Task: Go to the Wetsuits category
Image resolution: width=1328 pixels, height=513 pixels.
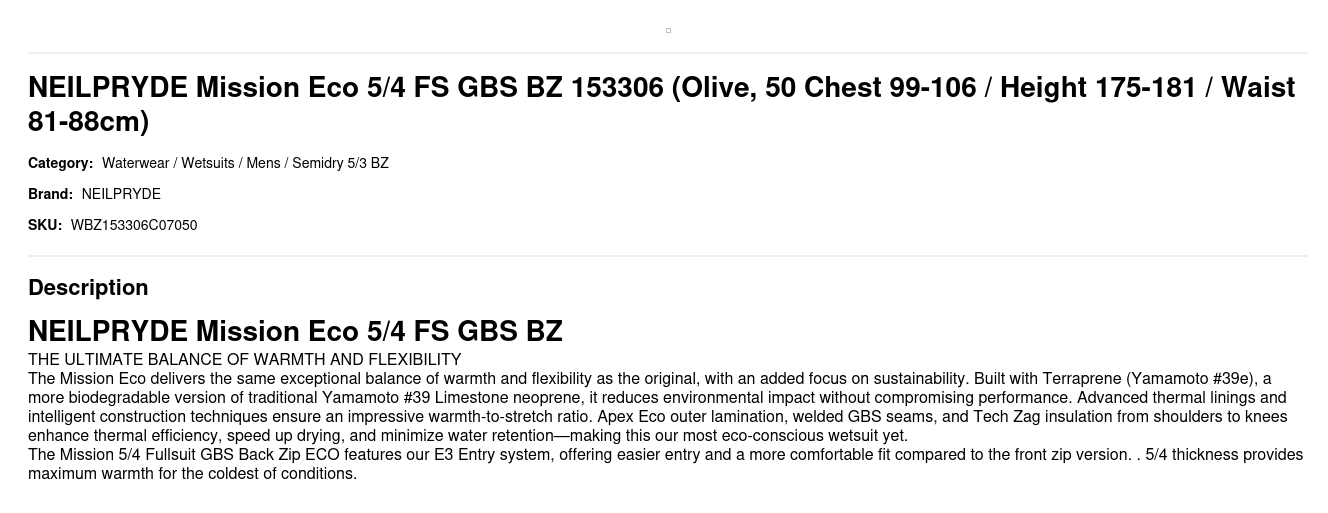Action: point(208,163)
